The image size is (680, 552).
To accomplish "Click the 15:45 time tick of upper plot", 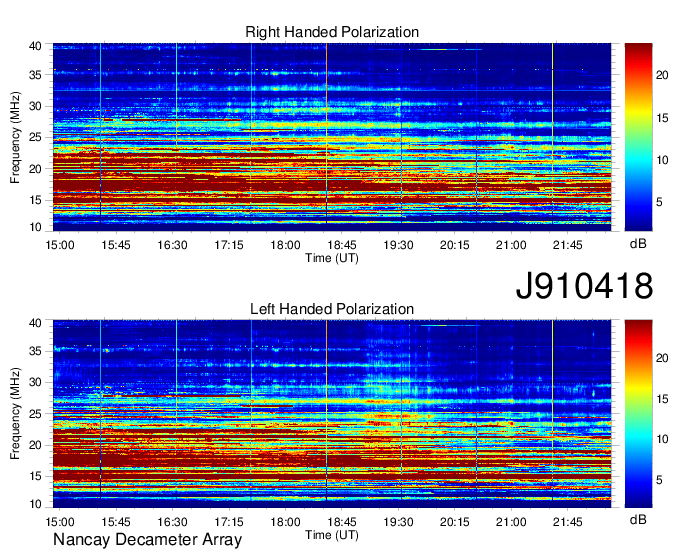I will pos(116,245).
